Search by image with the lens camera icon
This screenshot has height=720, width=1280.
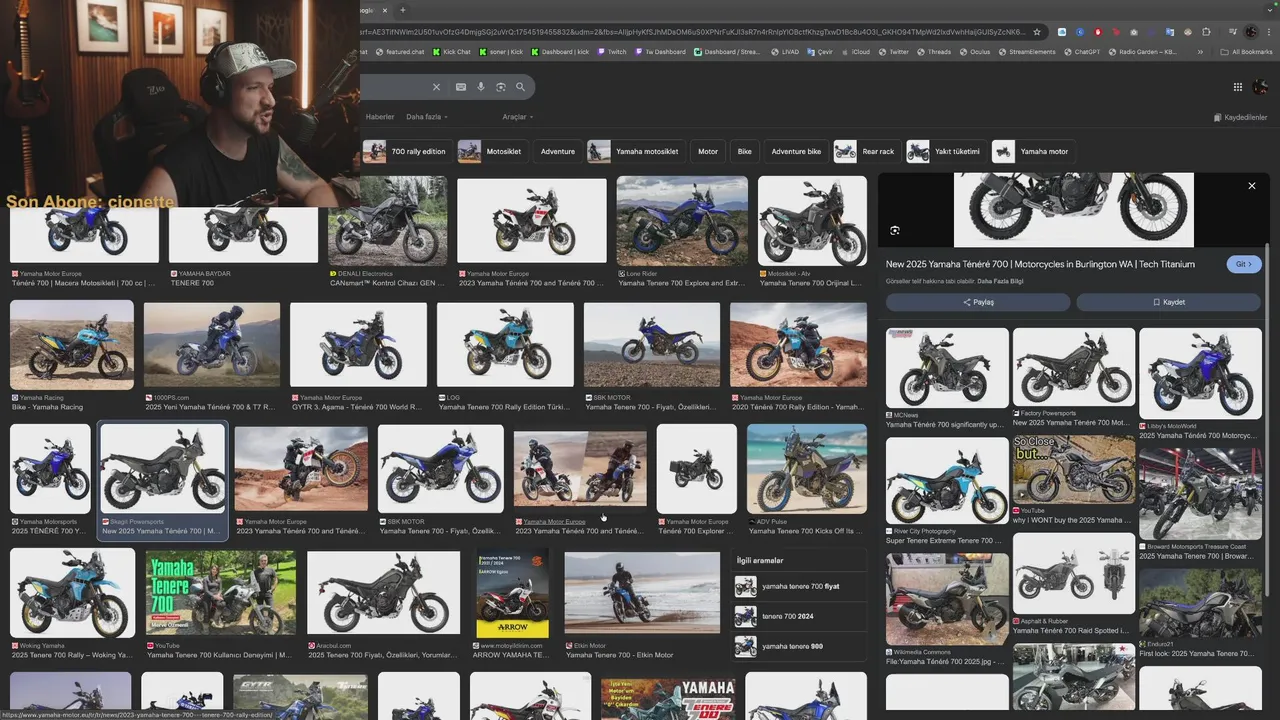pyautogui.click(x=501, y=87)
